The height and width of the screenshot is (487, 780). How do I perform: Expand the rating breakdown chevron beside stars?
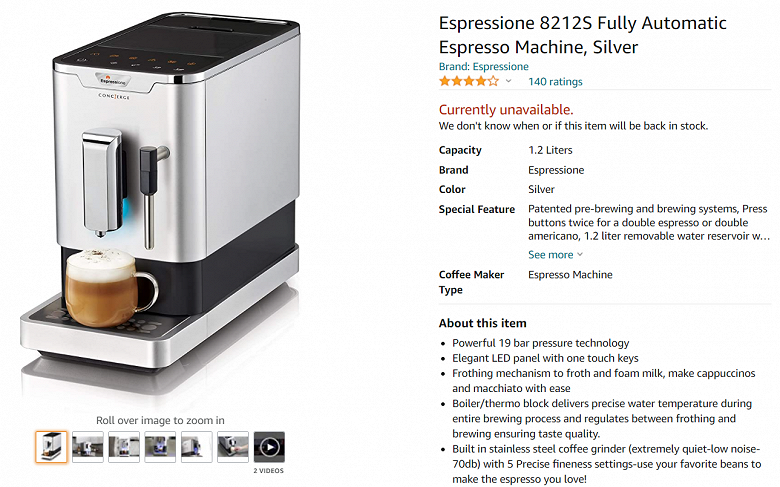pyautogui.click(x=508, y=81)
